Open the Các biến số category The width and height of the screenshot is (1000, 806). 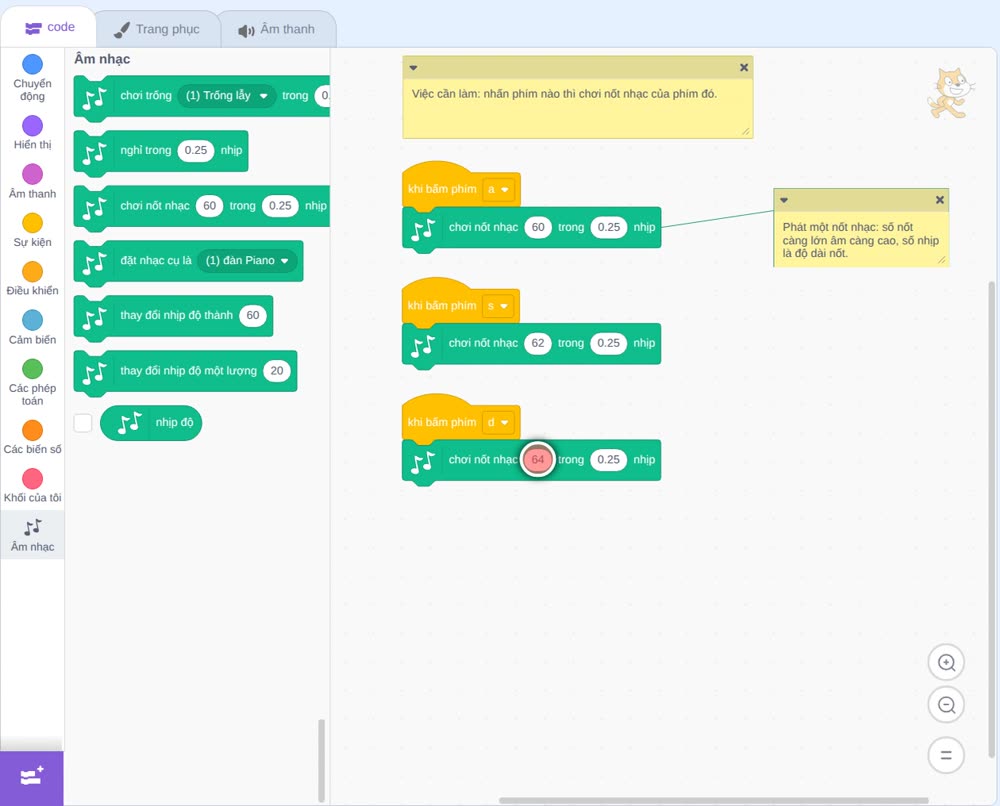tap(32, 437)
